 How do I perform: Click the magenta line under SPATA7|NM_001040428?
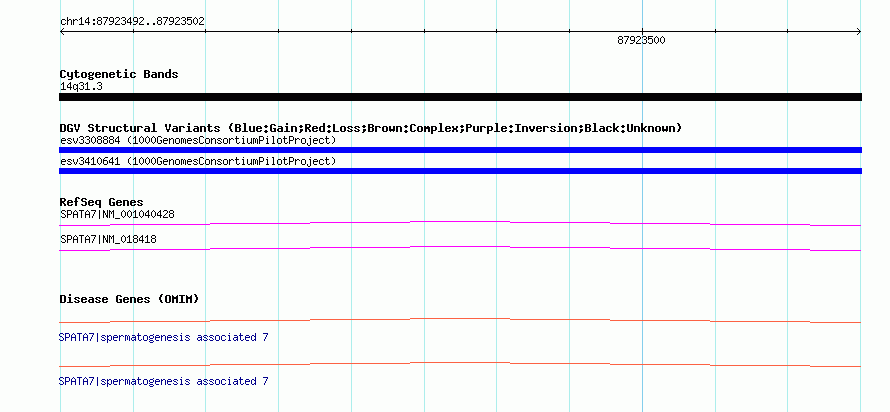click(460, 223)
